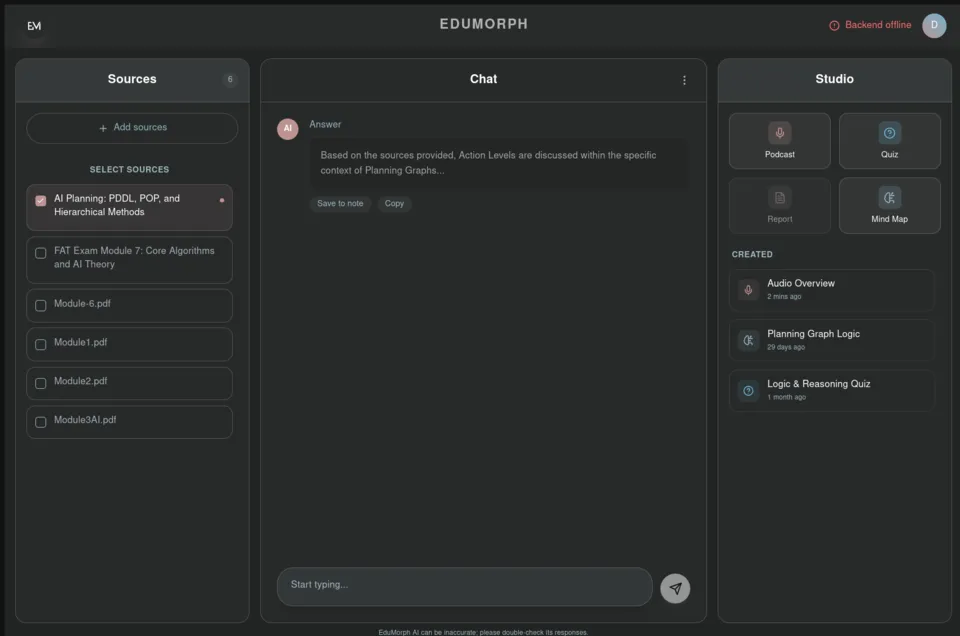Click the Answer label in chat
Image resolution: width=960 pixels, height=636 pixels.
pos(325,124)
